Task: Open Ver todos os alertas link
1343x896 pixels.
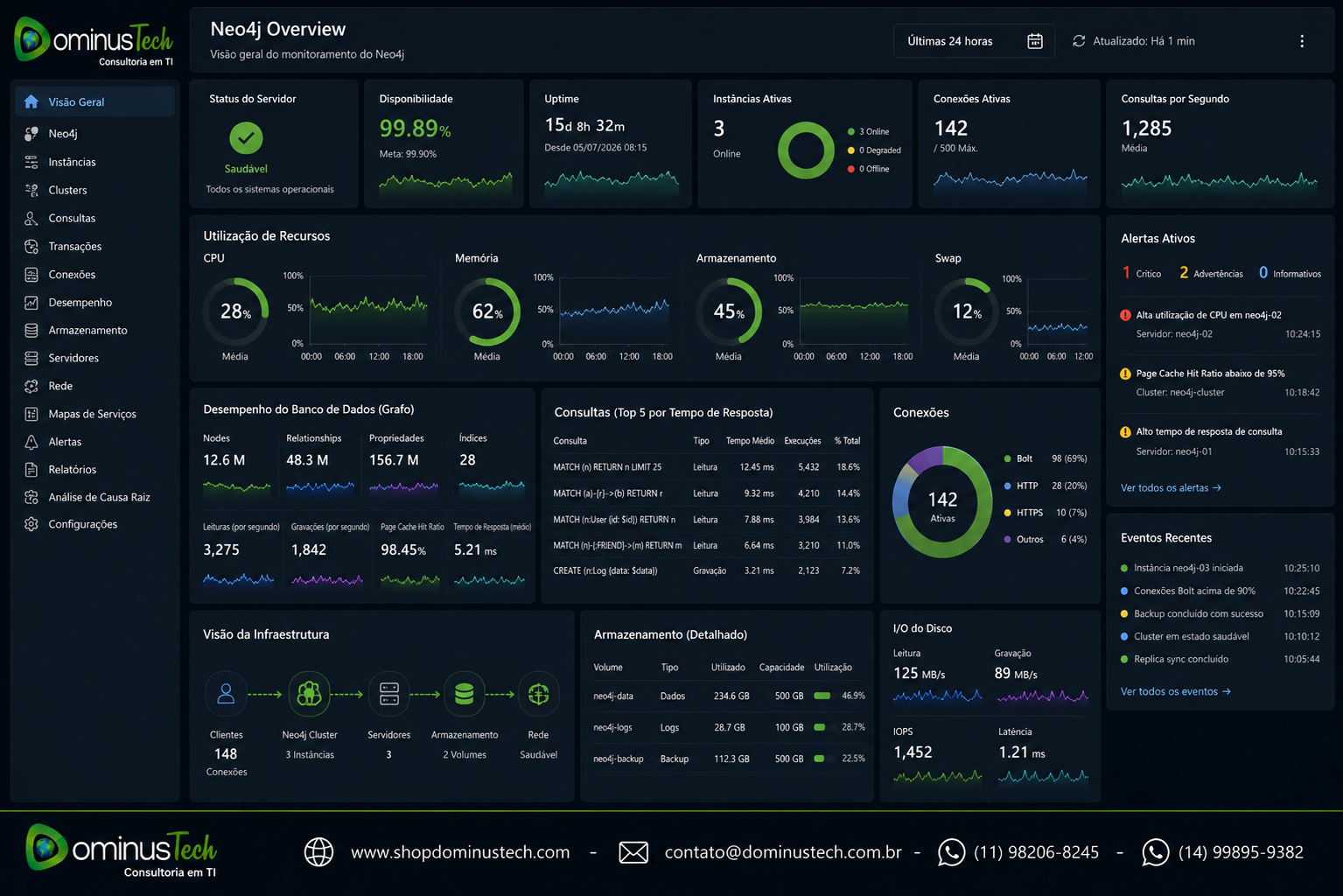Action: [1171, 487]
